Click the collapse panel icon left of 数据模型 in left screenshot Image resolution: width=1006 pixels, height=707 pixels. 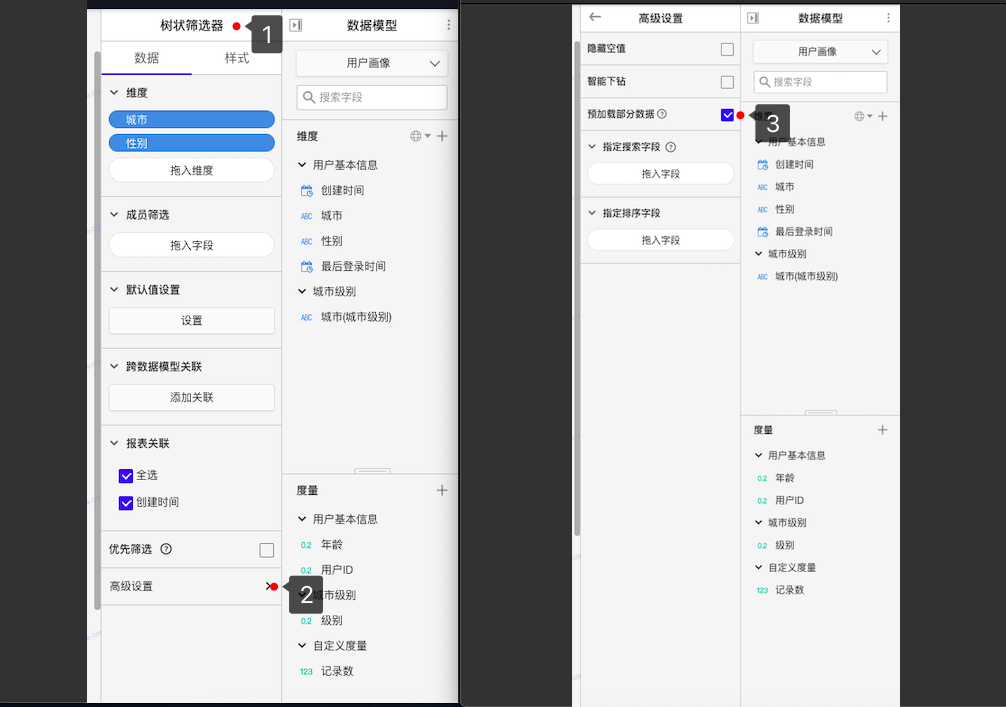pyautogui.click(x=296, y=25)
